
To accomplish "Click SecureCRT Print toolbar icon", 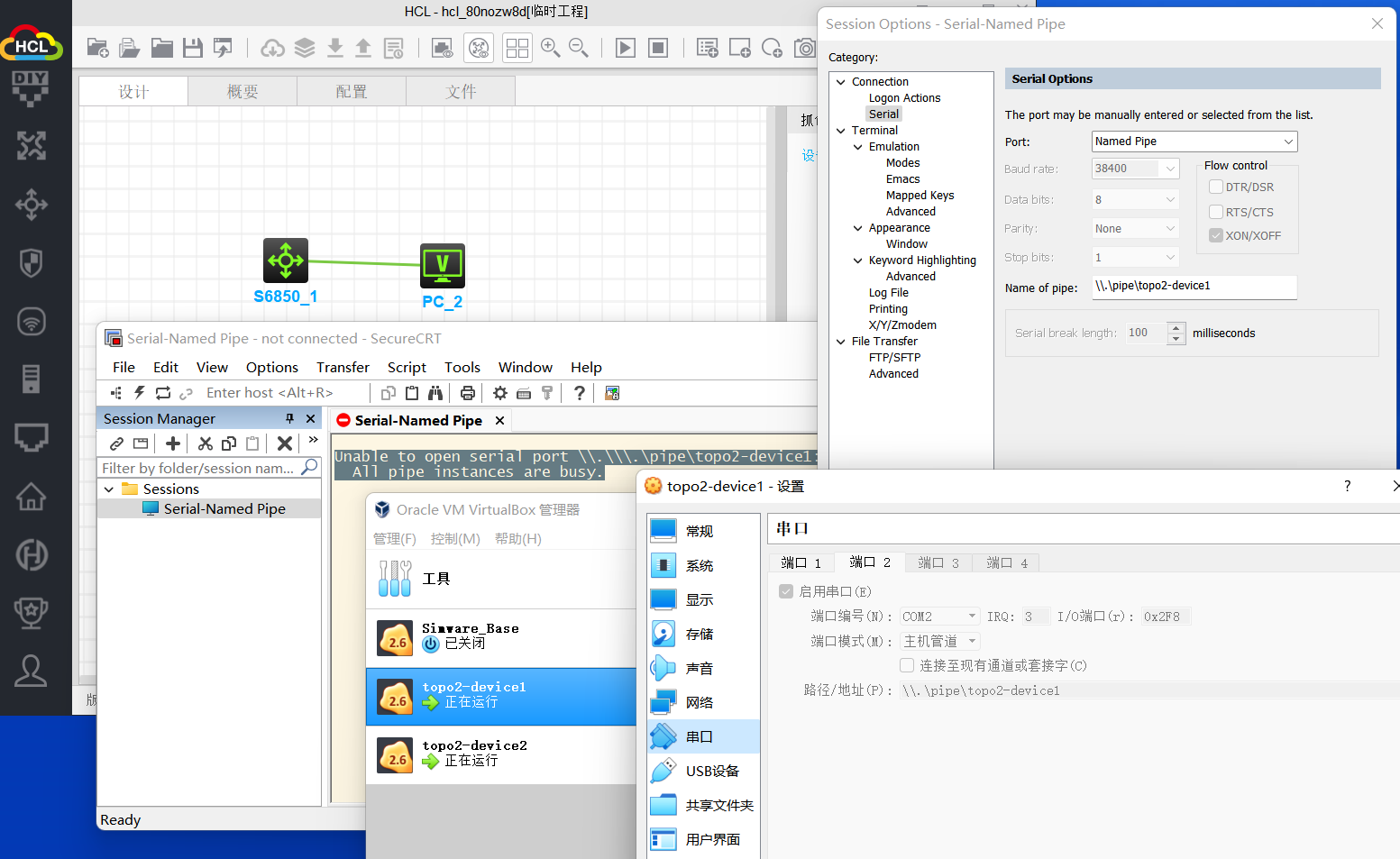I will [467, 393].
